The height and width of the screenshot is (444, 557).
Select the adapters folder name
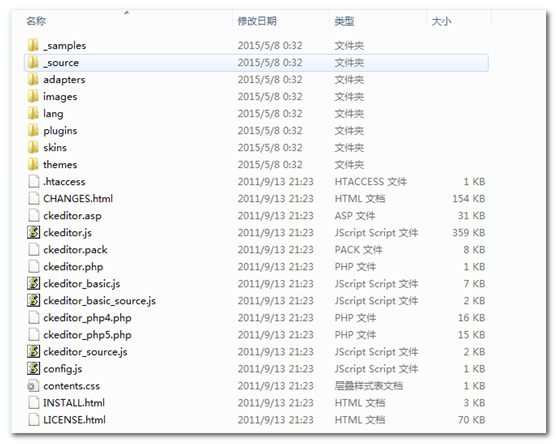[x=64, y=80]
